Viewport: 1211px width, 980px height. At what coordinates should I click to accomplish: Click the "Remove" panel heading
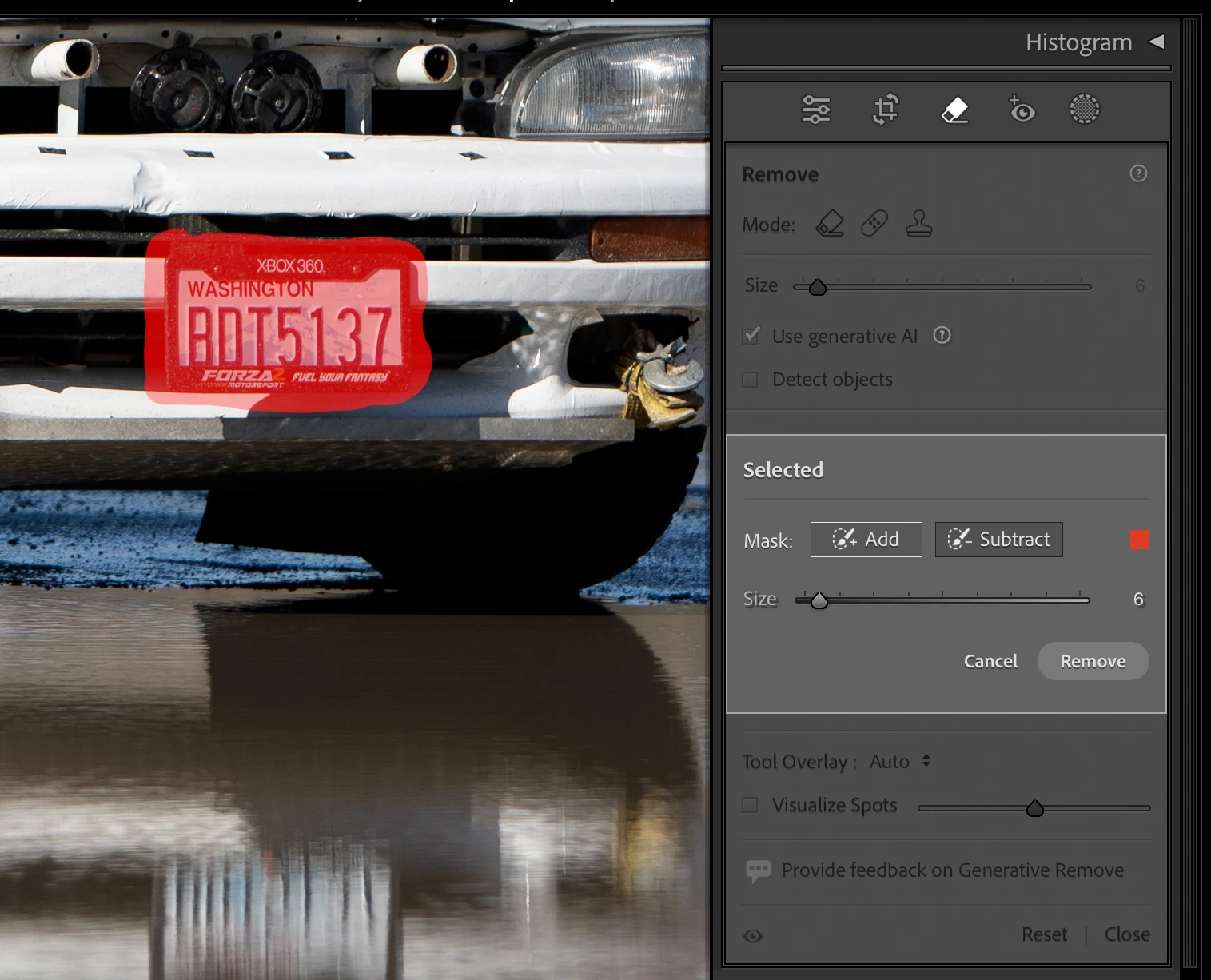coord(780,174)
